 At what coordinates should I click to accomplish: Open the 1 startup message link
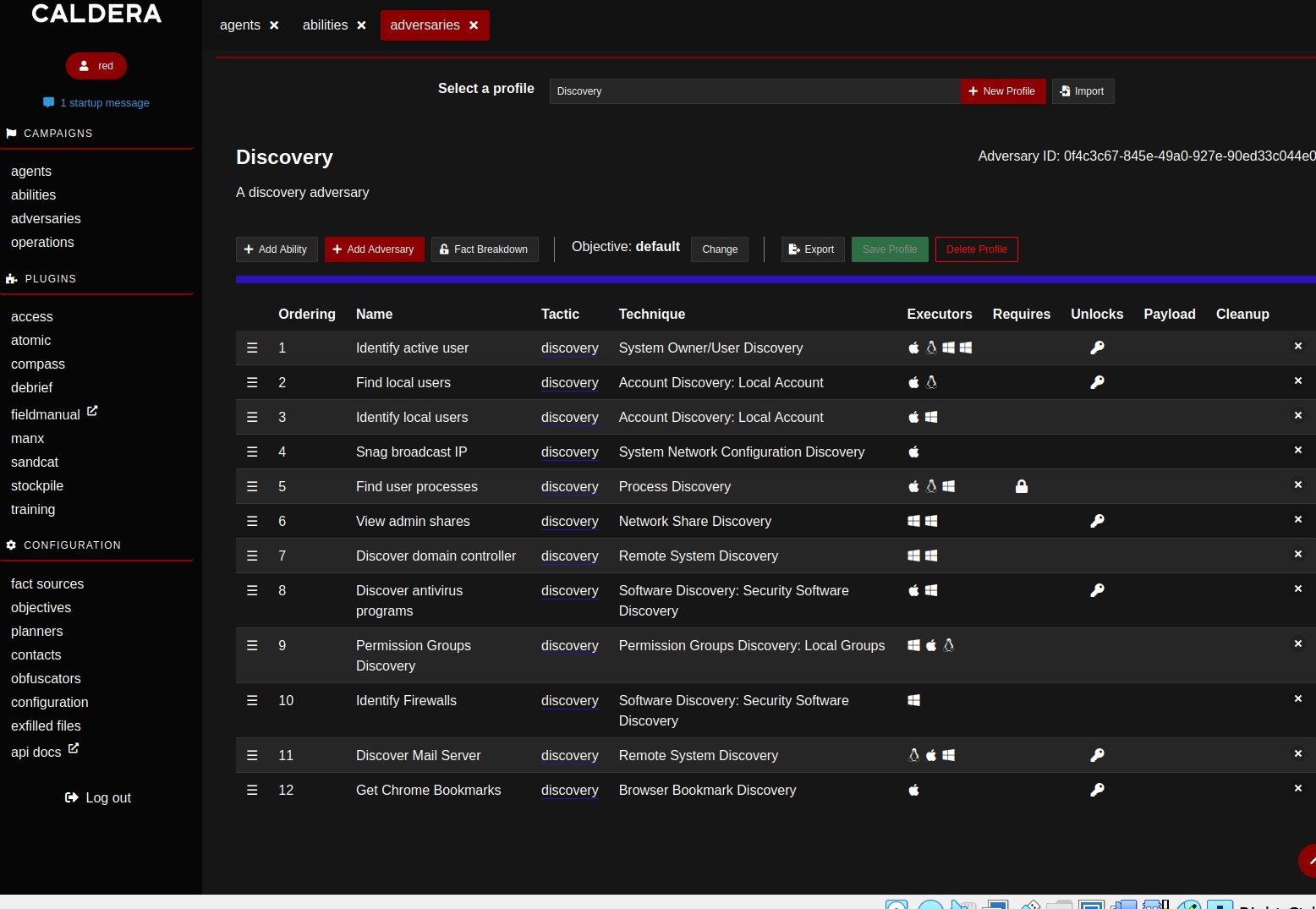tap(96, 102)
